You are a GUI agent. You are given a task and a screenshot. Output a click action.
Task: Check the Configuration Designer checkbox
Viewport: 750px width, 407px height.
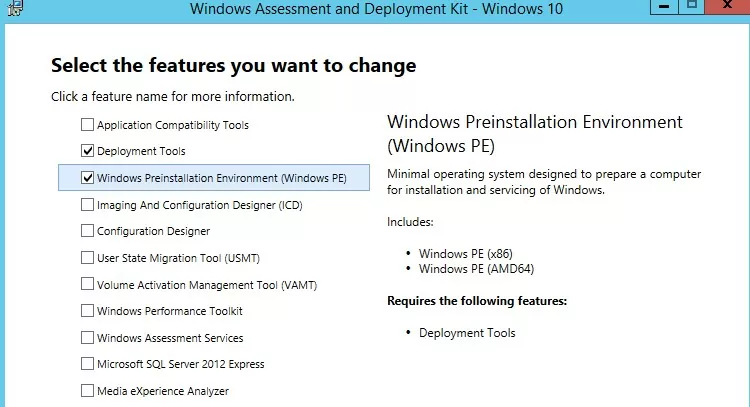tap(87, 231)
